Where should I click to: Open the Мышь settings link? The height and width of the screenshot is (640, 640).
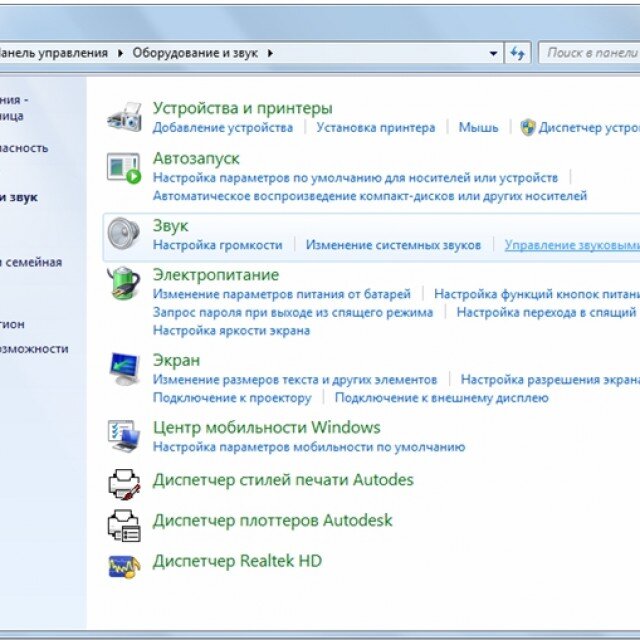(478, 128)
